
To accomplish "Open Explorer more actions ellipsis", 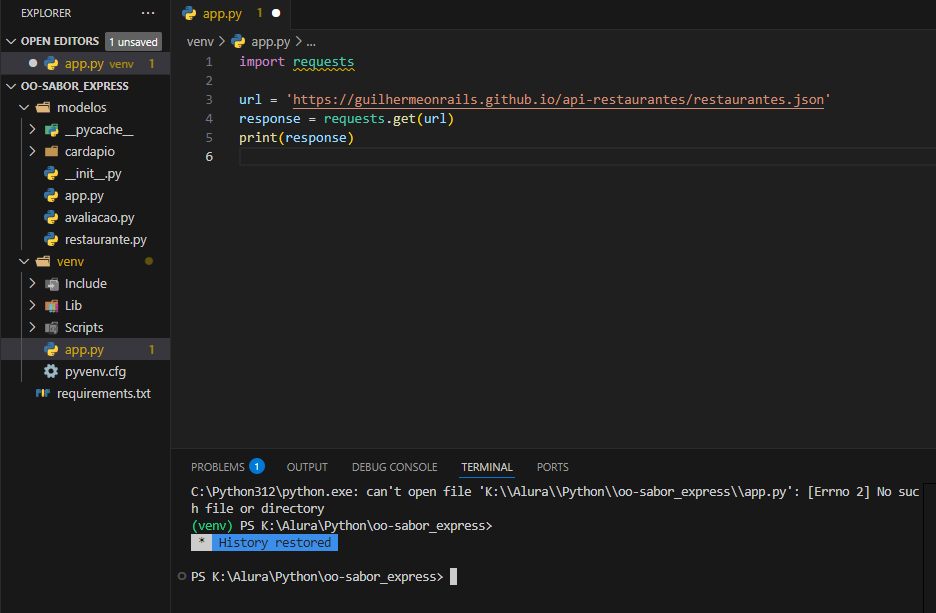I will (x=147, y=13).
